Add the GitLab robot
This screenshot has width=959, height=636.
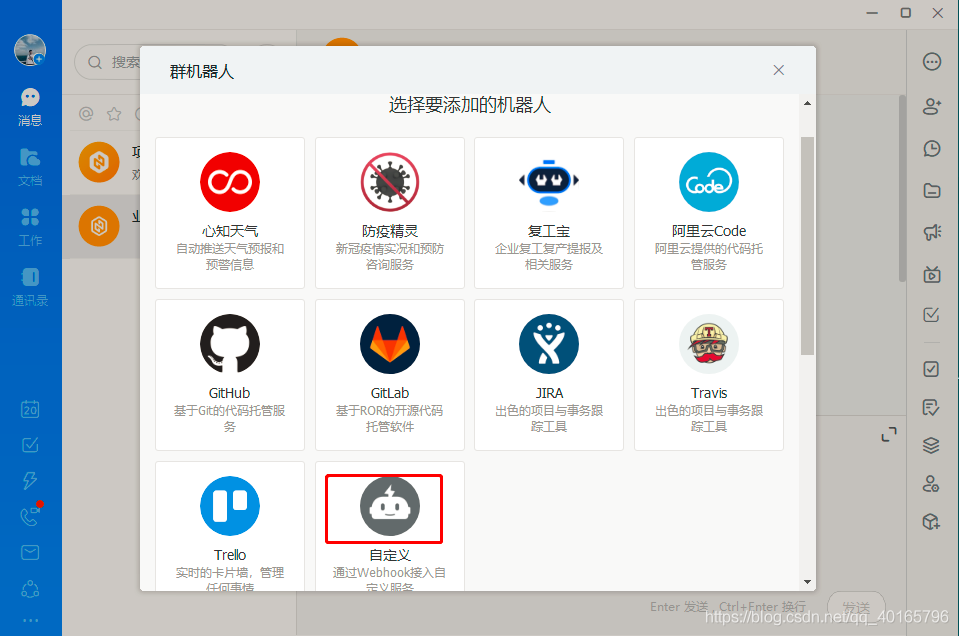(390, 374)
